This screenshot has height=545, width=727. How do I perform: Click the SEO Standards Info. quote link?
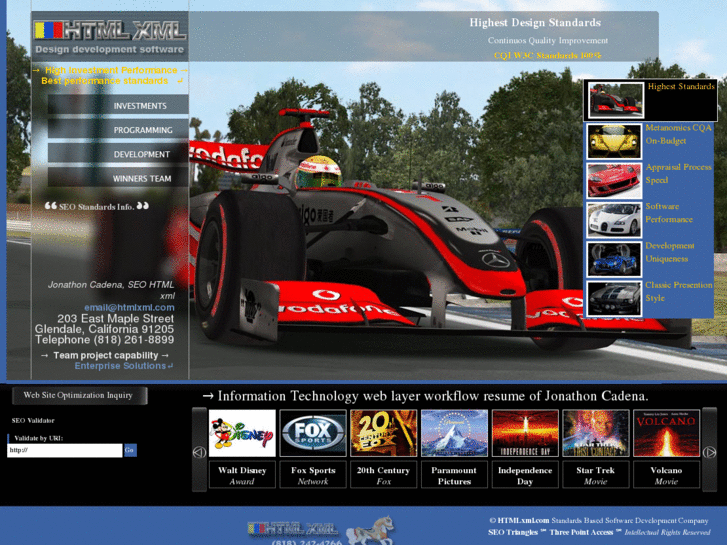97,206
